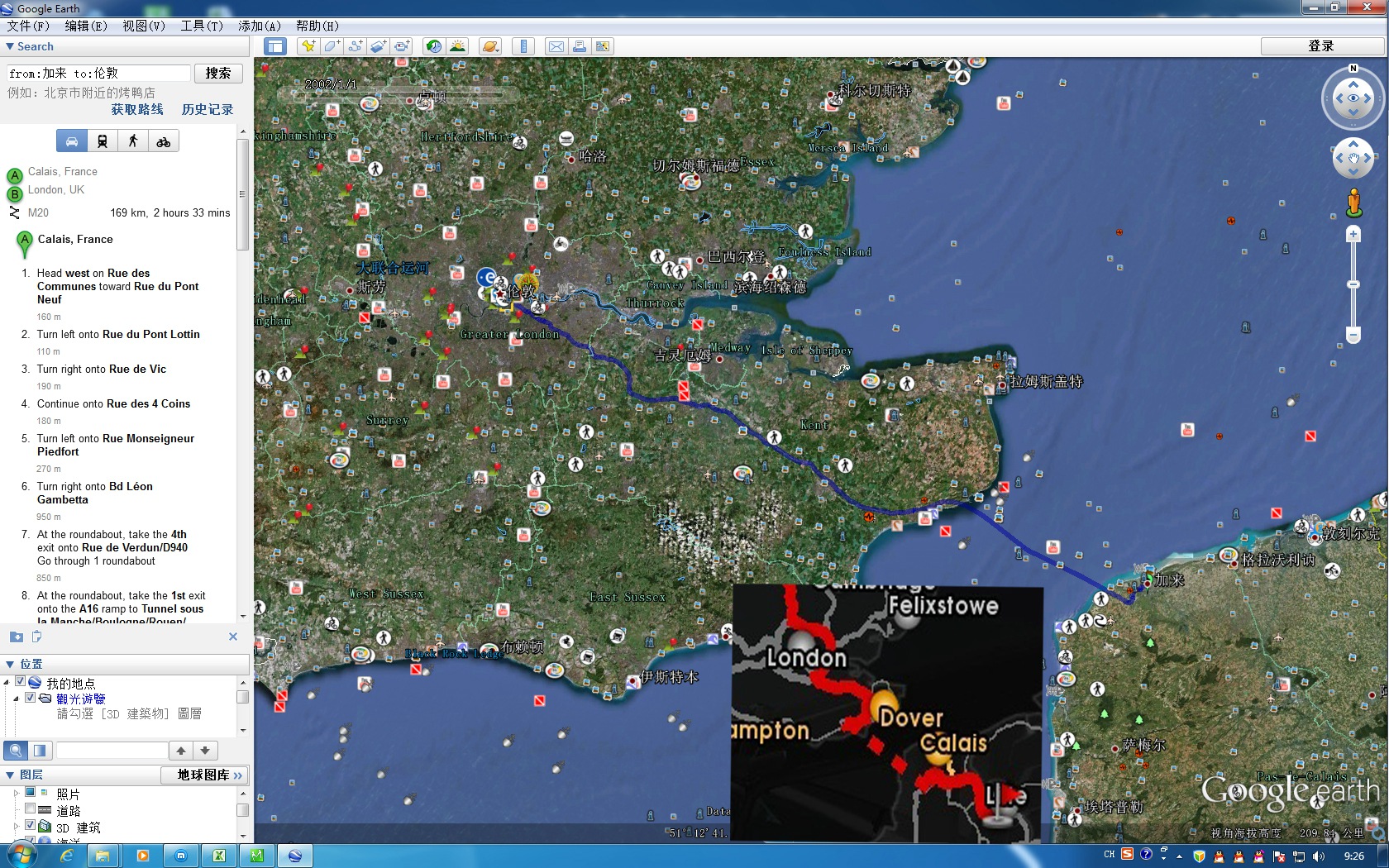Click the places filter text field
Viewport: 1389px width, 868px height.
point(112,751)
